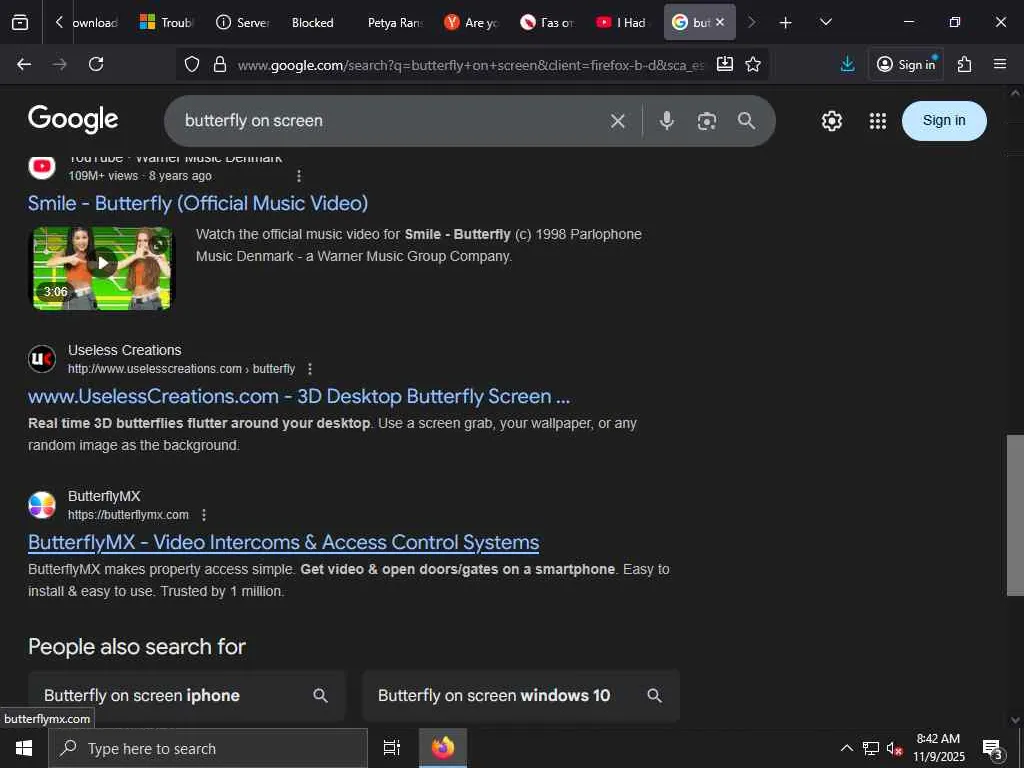Switch to the Are yo tab
Viewport: 1024px width, 768px height.
point(472,22)
